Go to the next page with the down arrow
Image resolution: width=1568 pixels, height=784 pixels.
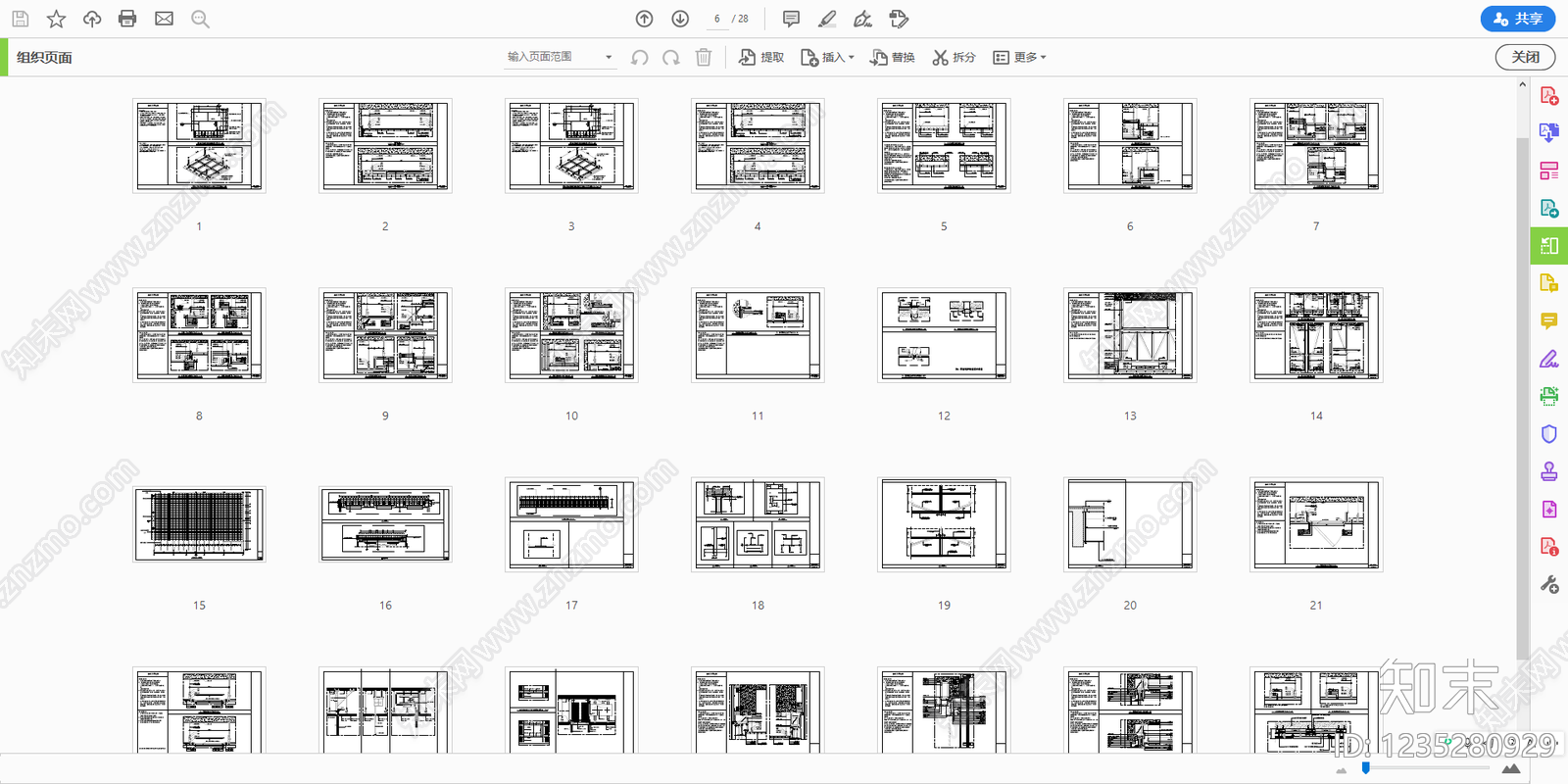pyautogui.click(x=680, y=19)
